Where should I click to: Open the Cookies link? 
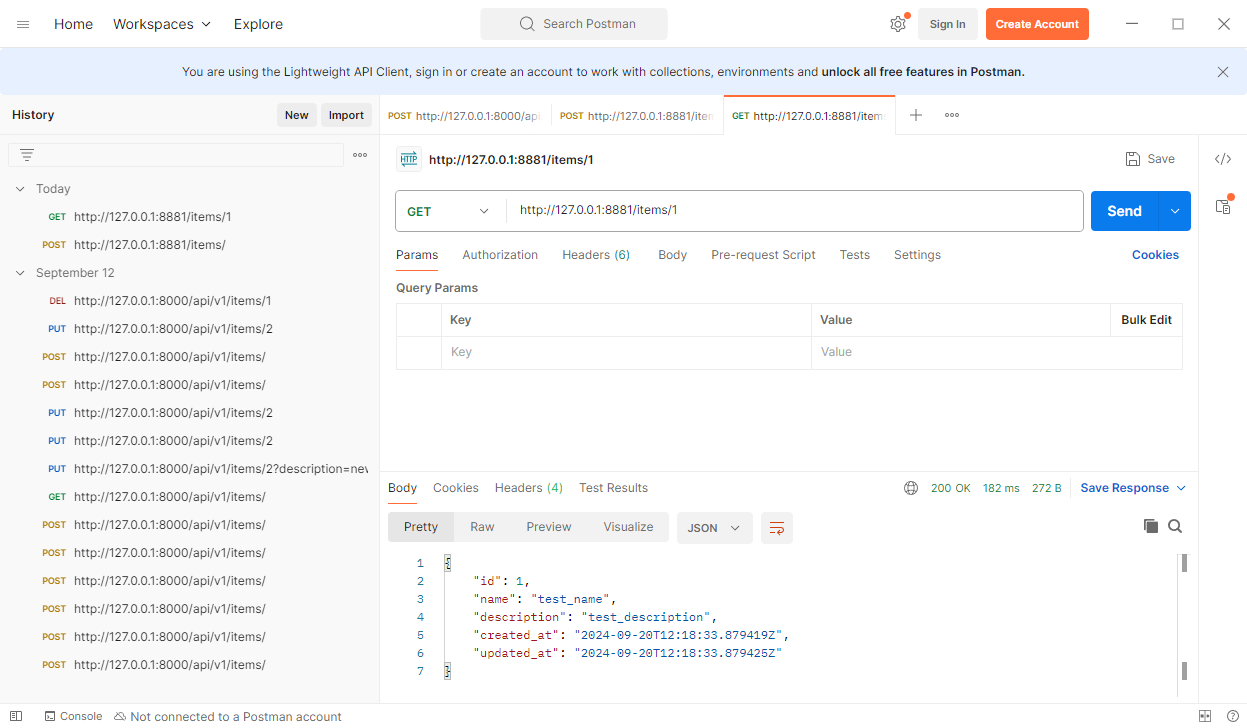1155,255
